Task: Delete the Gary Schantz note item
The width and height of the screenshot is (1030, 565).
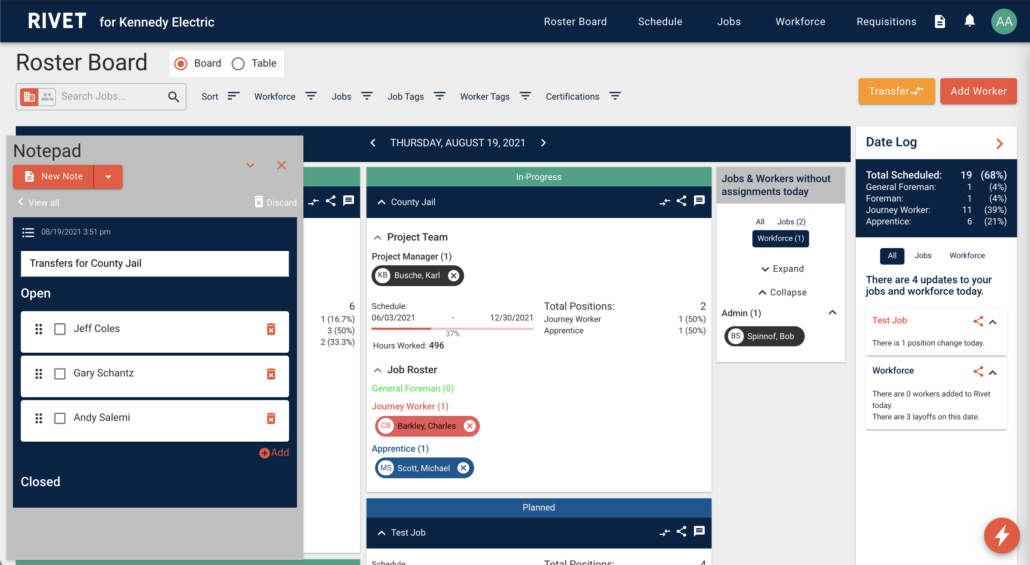Action: [x=271, y=374]
